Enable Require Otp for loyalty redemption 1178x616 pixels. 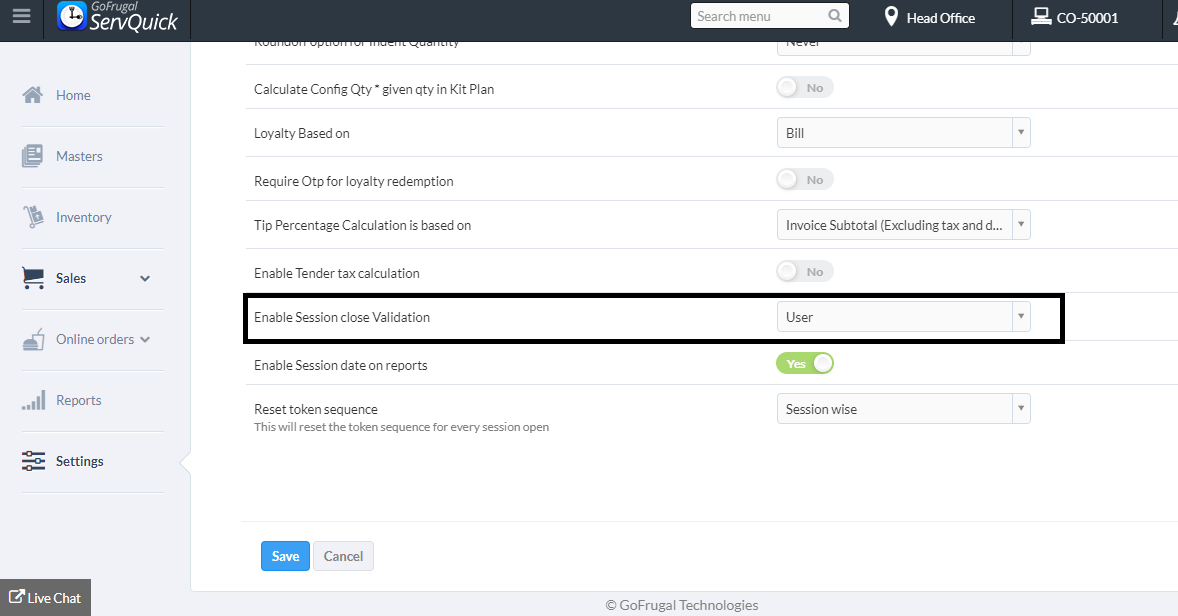(804, 180)
